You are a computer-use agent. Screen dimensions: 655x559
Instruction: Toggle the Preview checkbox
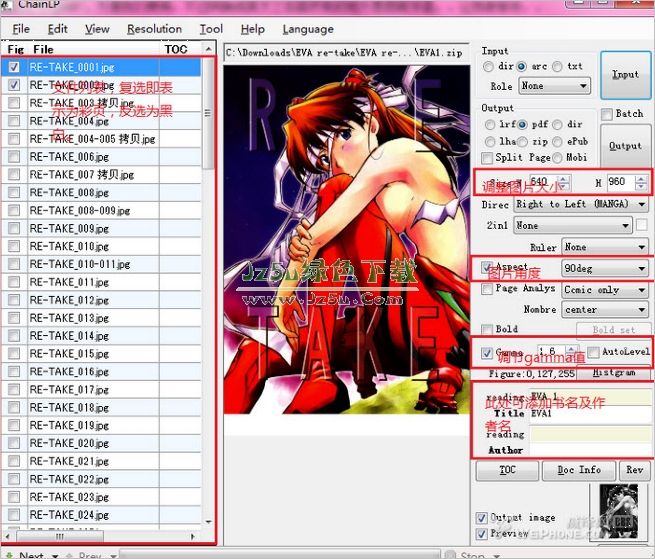[481, 534]
